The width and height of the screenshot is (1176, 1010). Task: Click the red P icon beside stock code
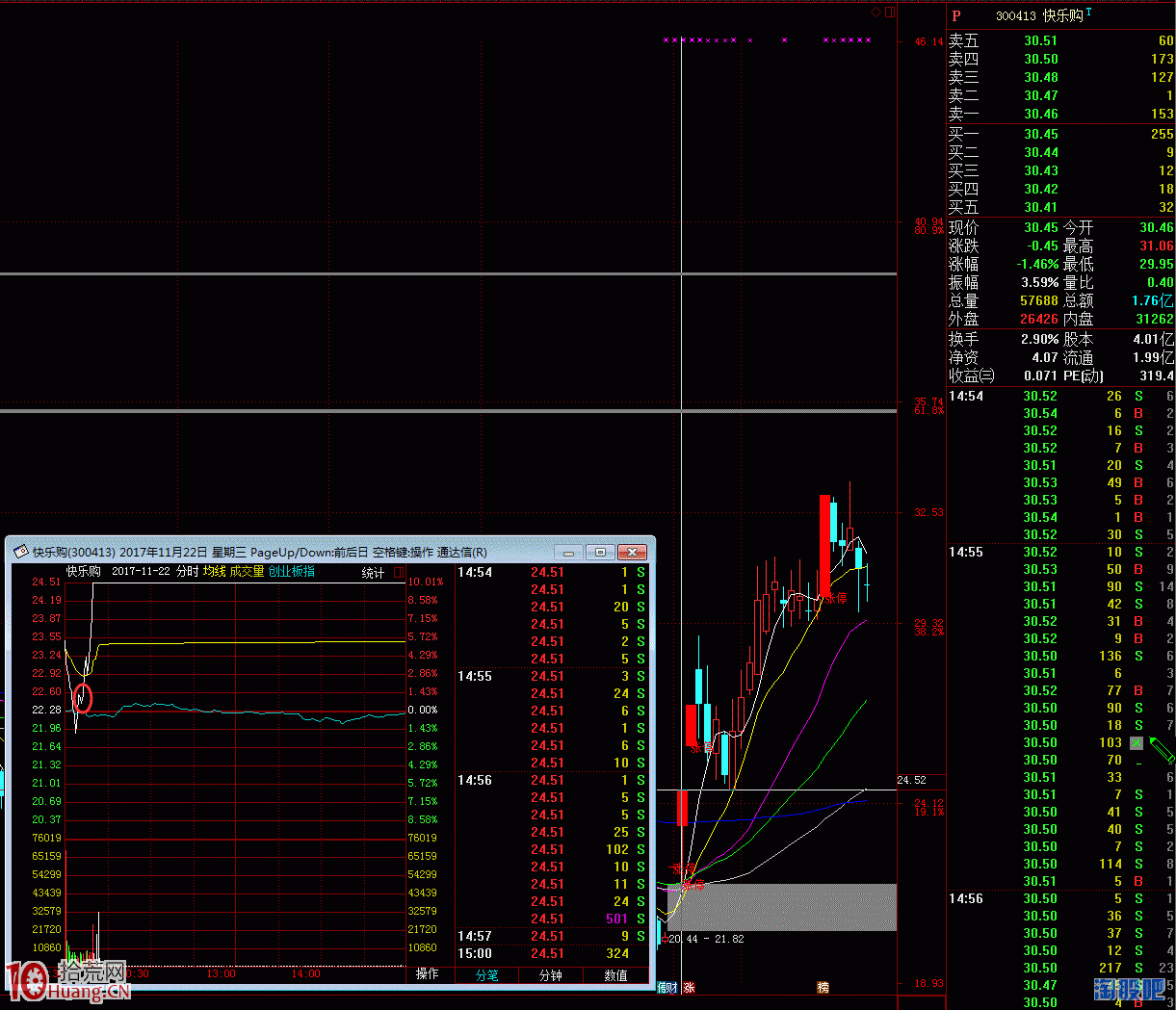[x=956, y=15]
